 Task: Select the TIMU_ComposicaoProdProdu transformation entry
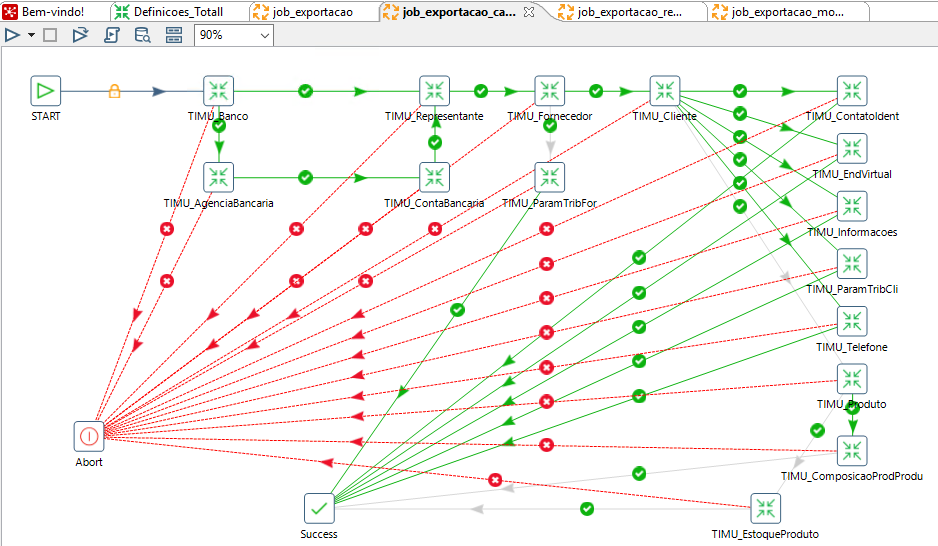coord(852,451)
